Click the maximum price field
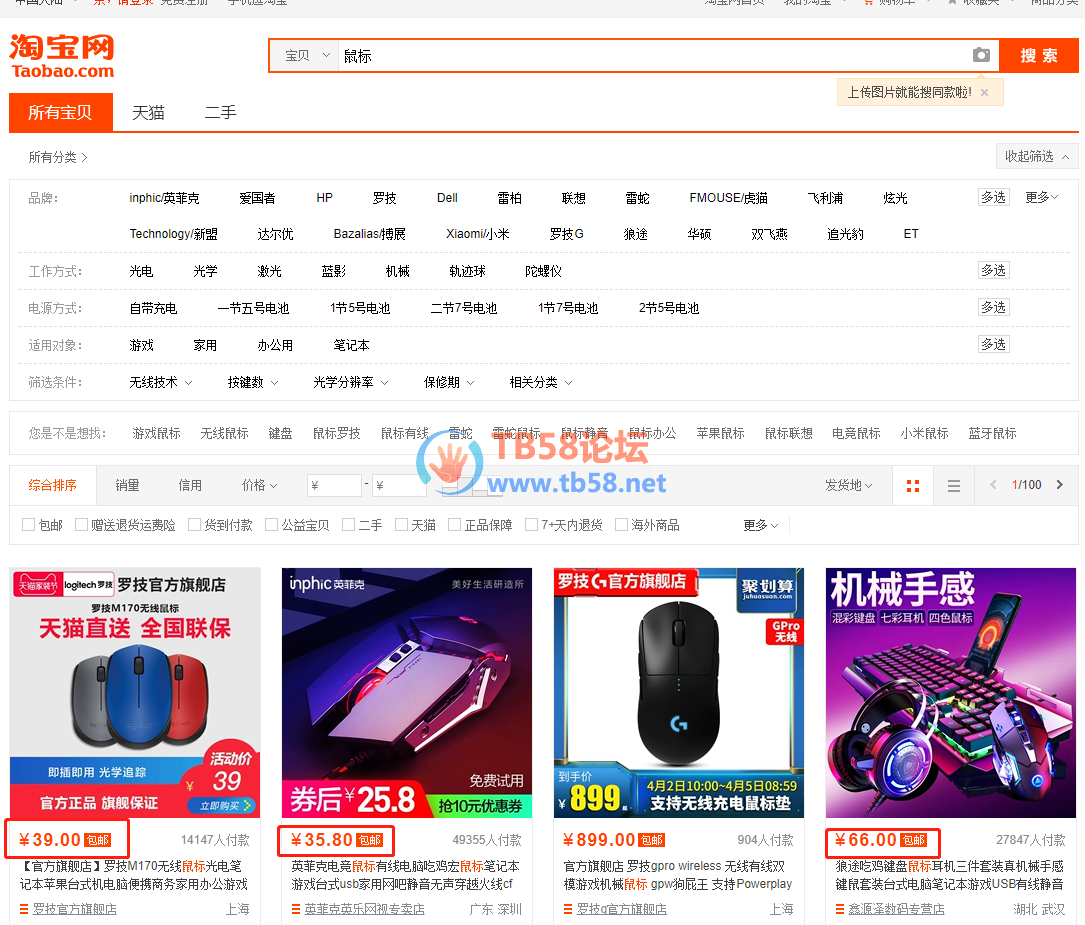The width and height of the screenshot is (1085, 925). 399,485
